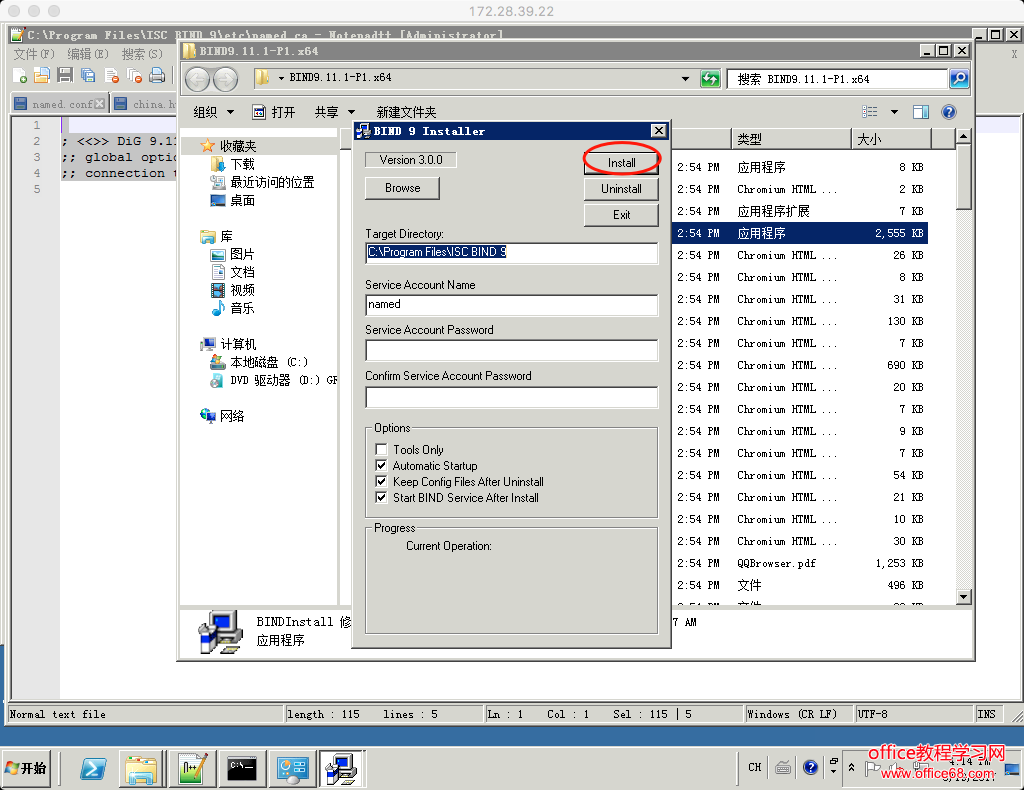
Task: Click the Browse button
Action: point(402,188)
